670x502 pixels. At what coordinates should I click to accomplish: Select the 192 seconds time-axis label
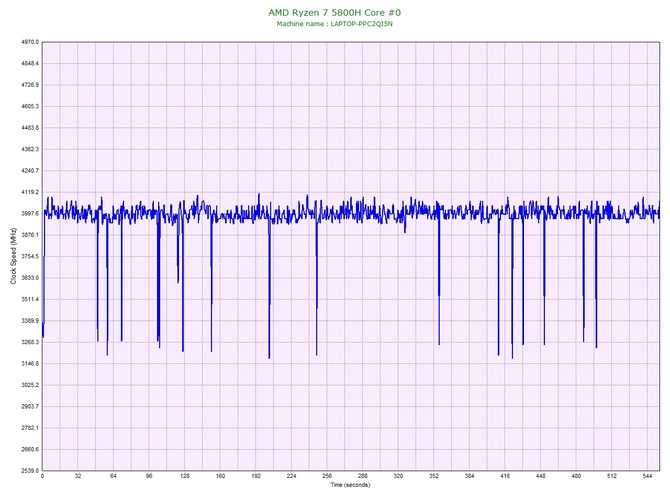256,476
